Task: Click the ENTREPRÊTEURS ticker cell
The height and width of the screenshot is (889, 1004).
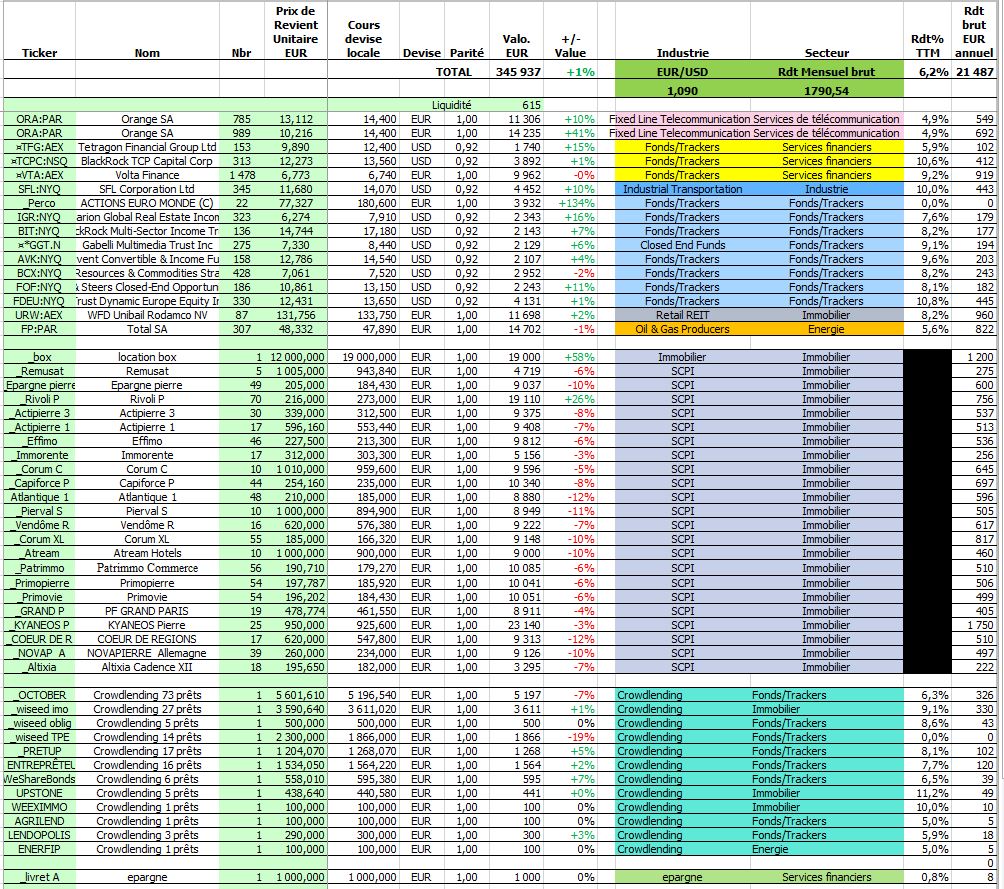Action: click(39, 765)
